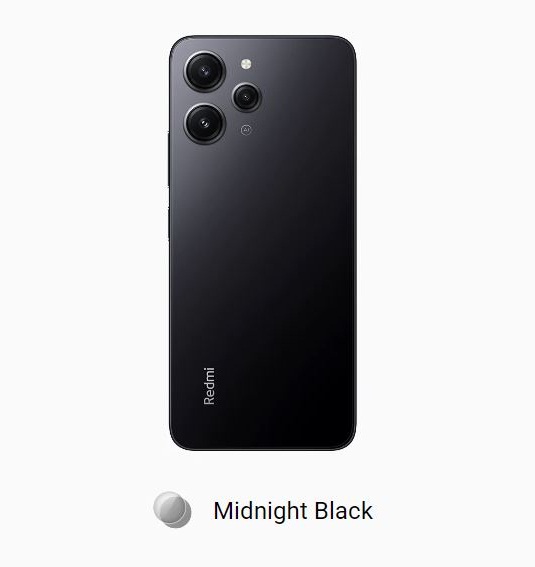Click the plain black back panel center
Viewport: 535px width, 567px height.
click(263, 253)
